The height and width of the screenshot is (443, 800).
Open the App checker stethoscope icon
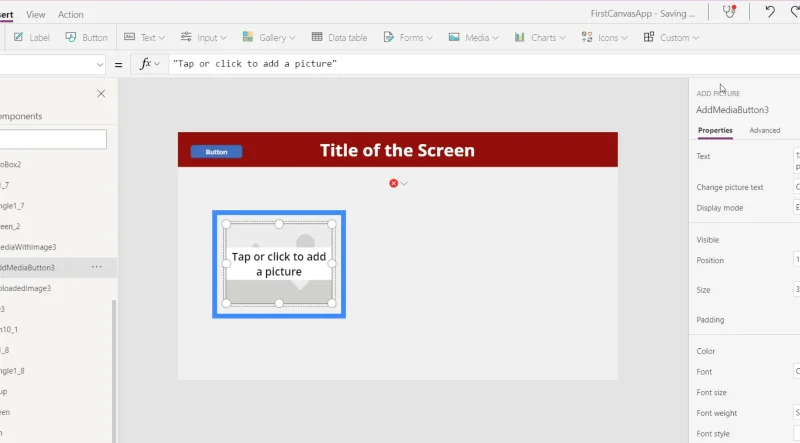[729, 12]
